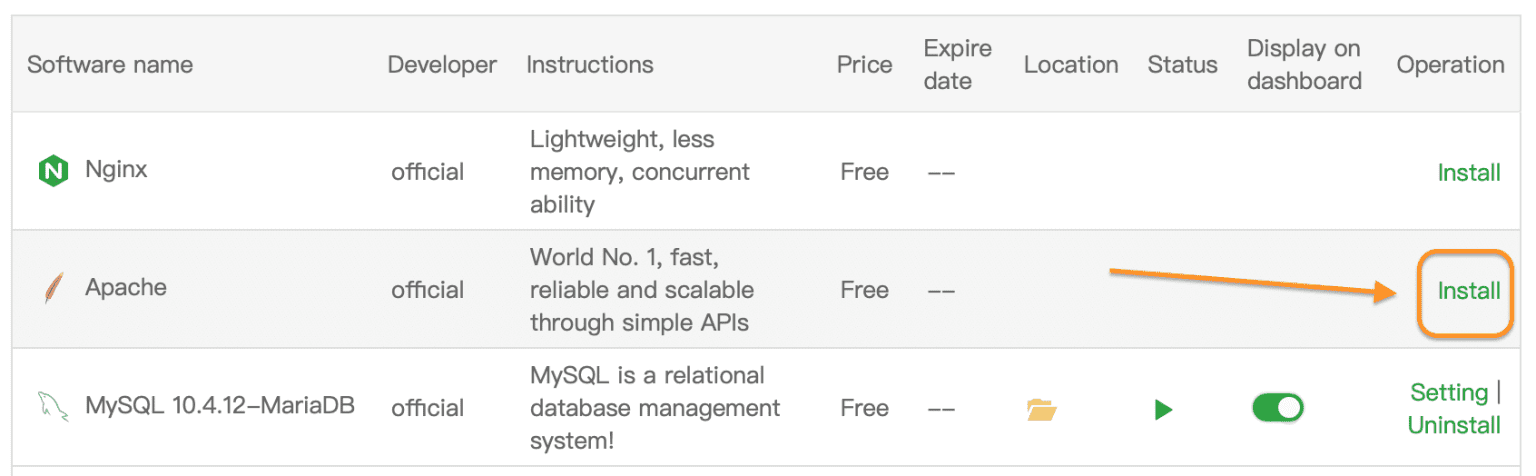The height and width of the screenshot is (476, 1536).
Task: Click the Operation column header
Action: (x=1450, y=65)
